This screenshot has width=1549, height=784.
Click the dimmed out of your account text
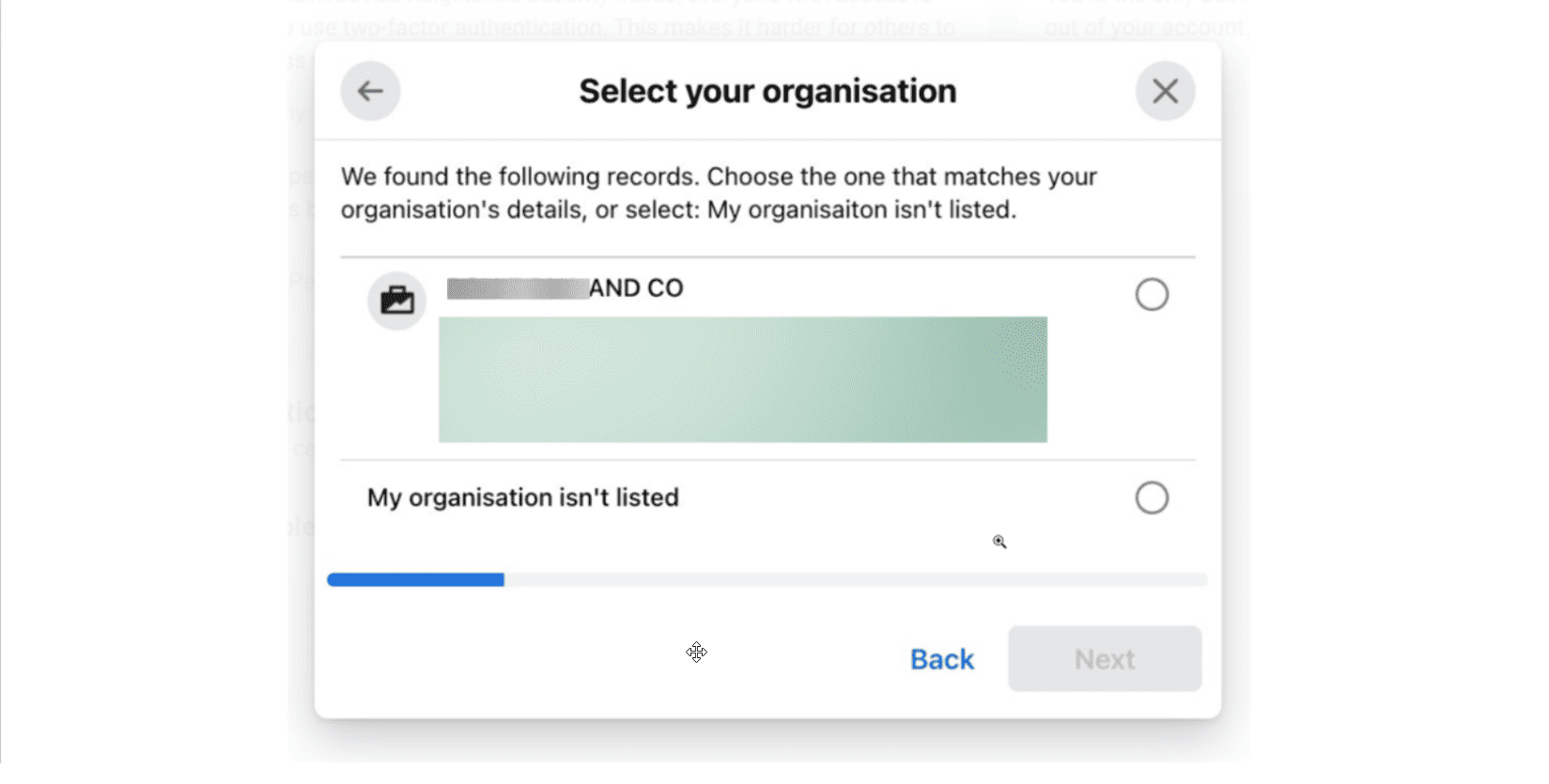point(1146,27)
